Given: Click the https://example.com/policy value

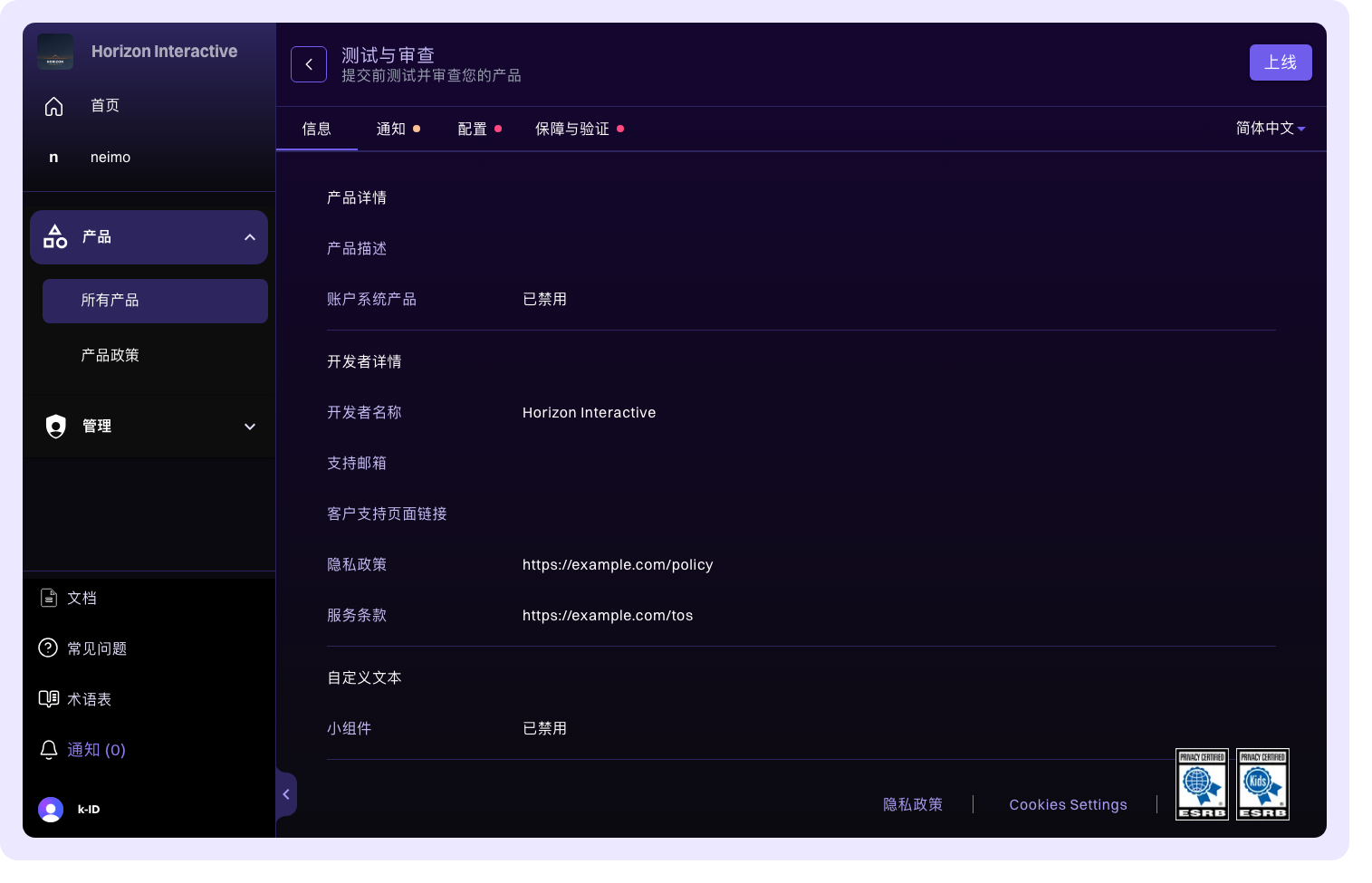Looking at the screenshot, I should (x=618, y=564).
